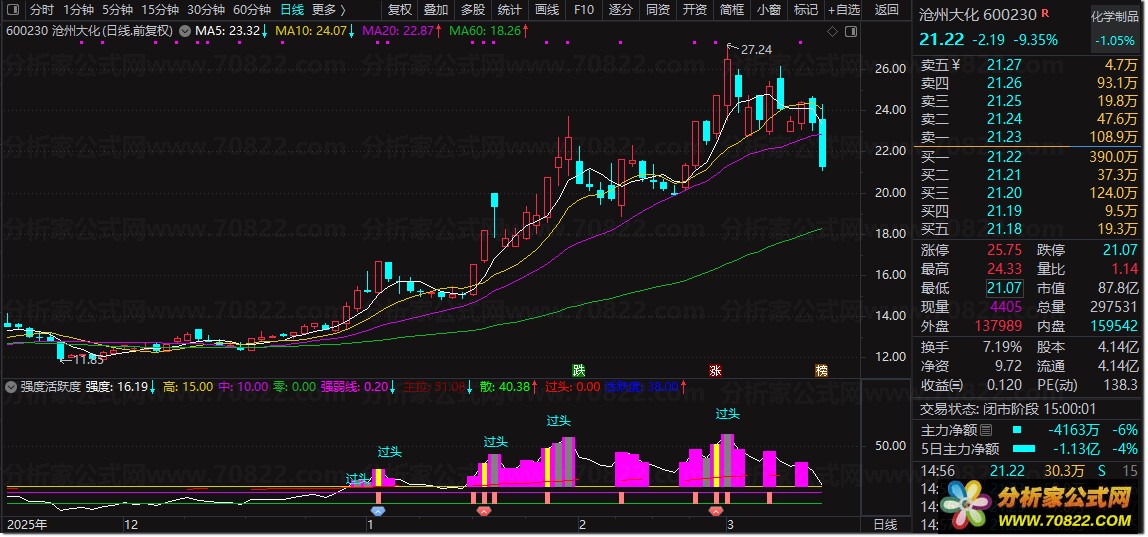The image size is (1148, 537).
Task: Click the 27.24 high price label
Action: click(x=756, y=50)
